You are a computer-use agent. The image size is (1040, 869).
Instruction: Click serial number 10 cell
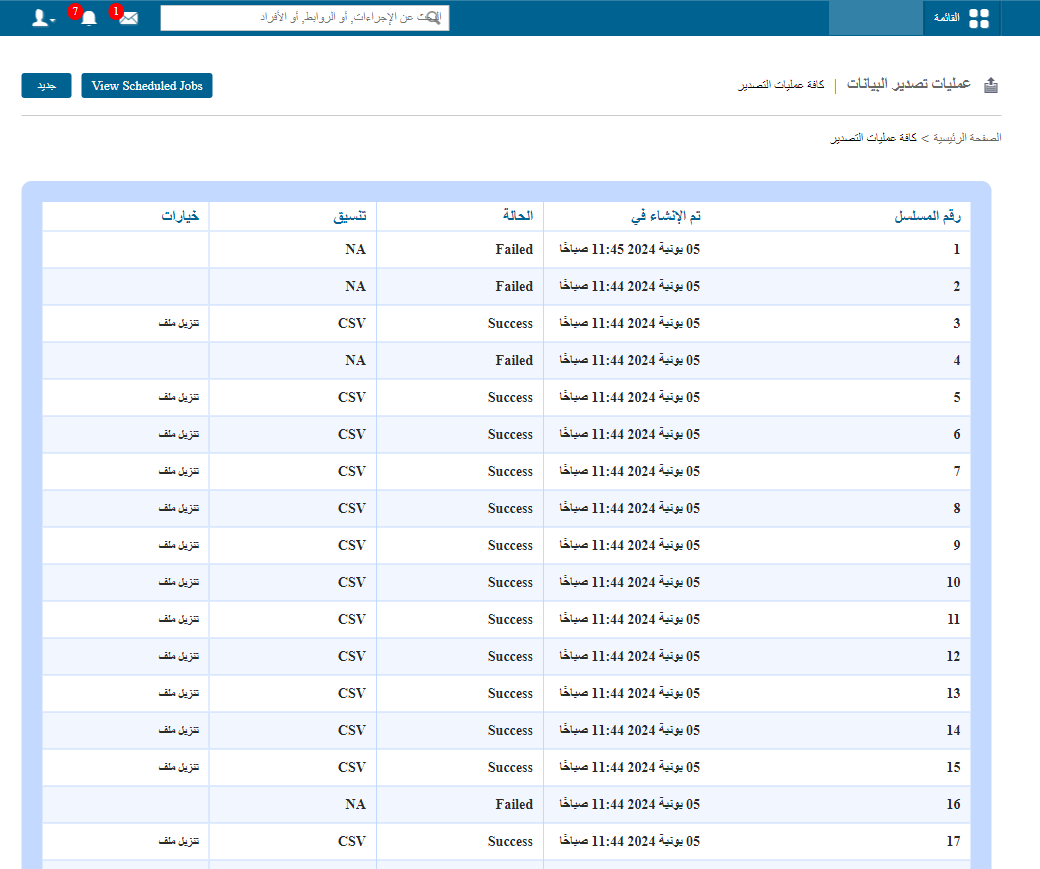953,582
